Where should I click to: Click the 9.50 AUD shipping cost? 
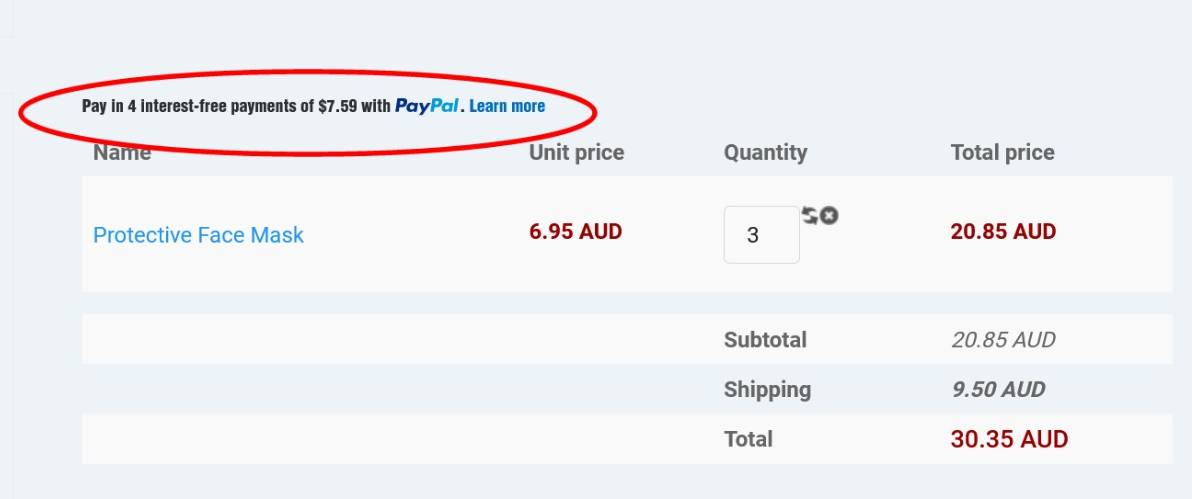(x=998, y=390)
